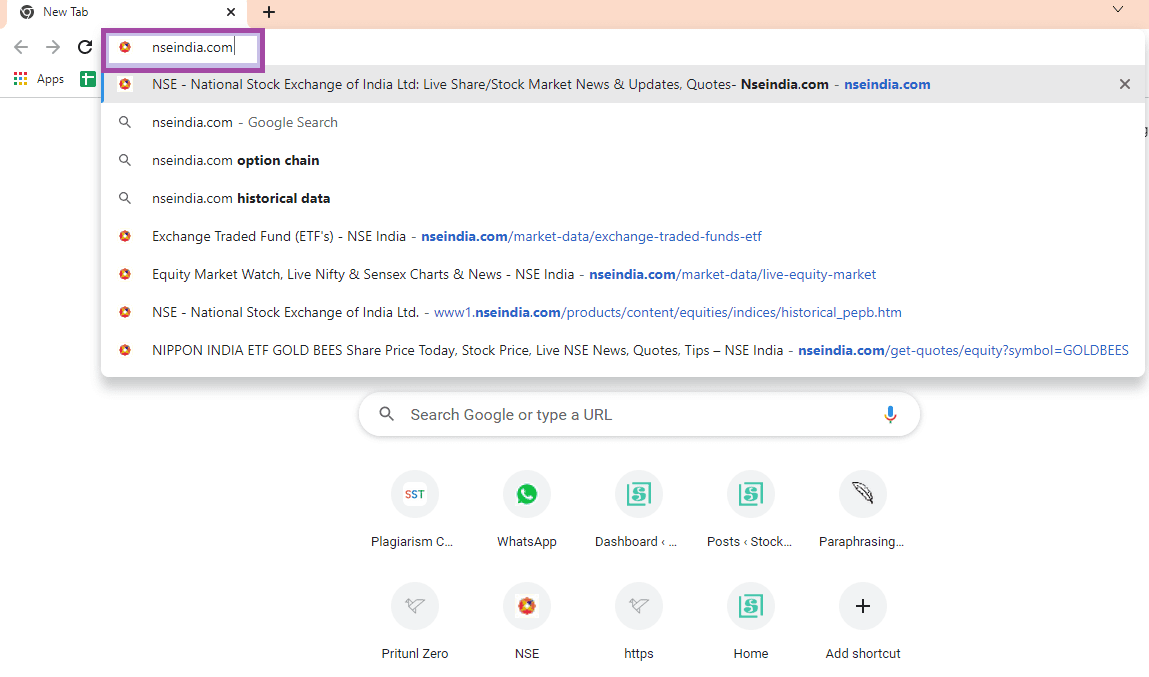Open the Home shortcut tile
The width and height of the screenshot is (1149, 677).
750,622
